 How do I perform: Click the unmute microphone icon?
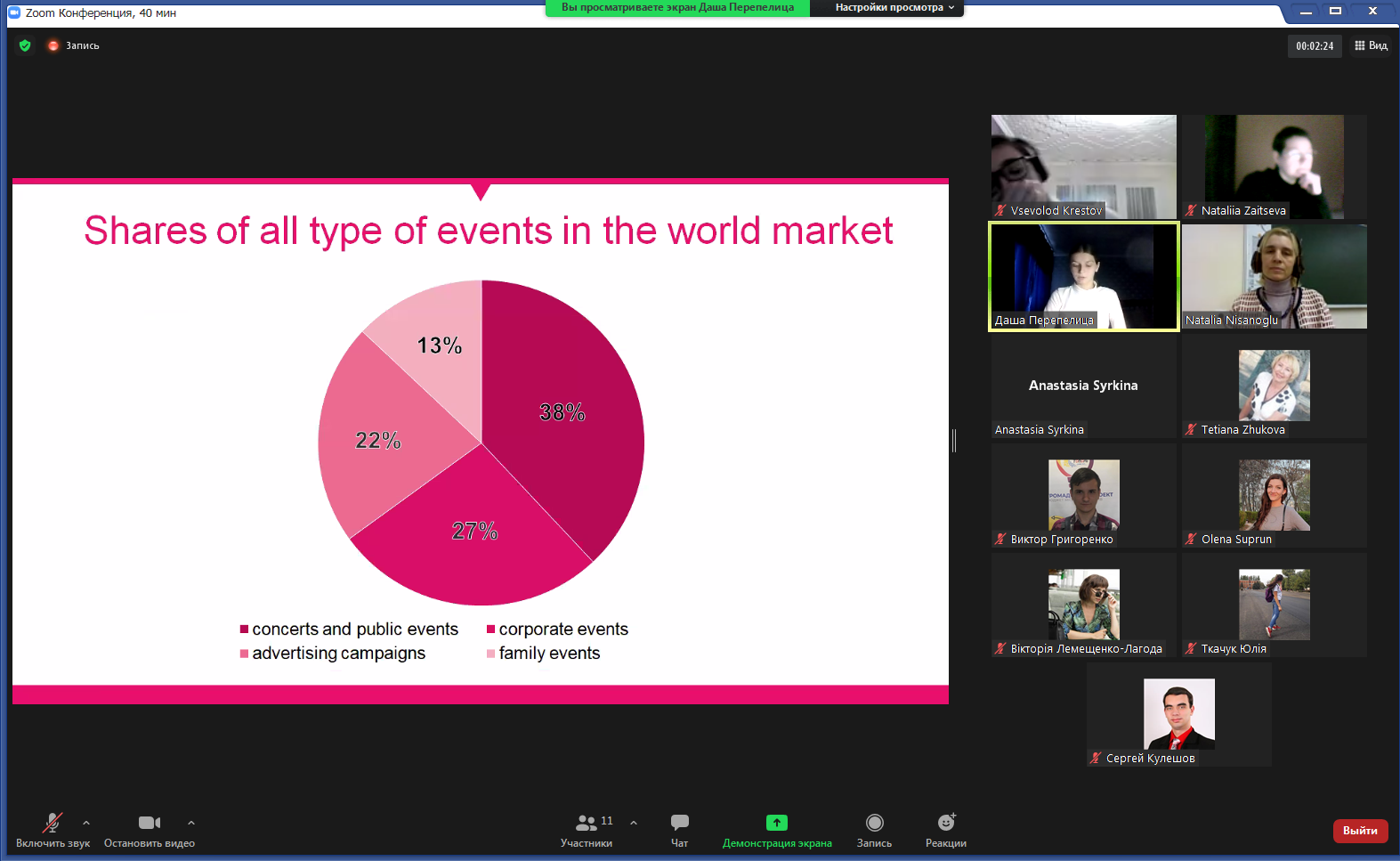[53, 822]
